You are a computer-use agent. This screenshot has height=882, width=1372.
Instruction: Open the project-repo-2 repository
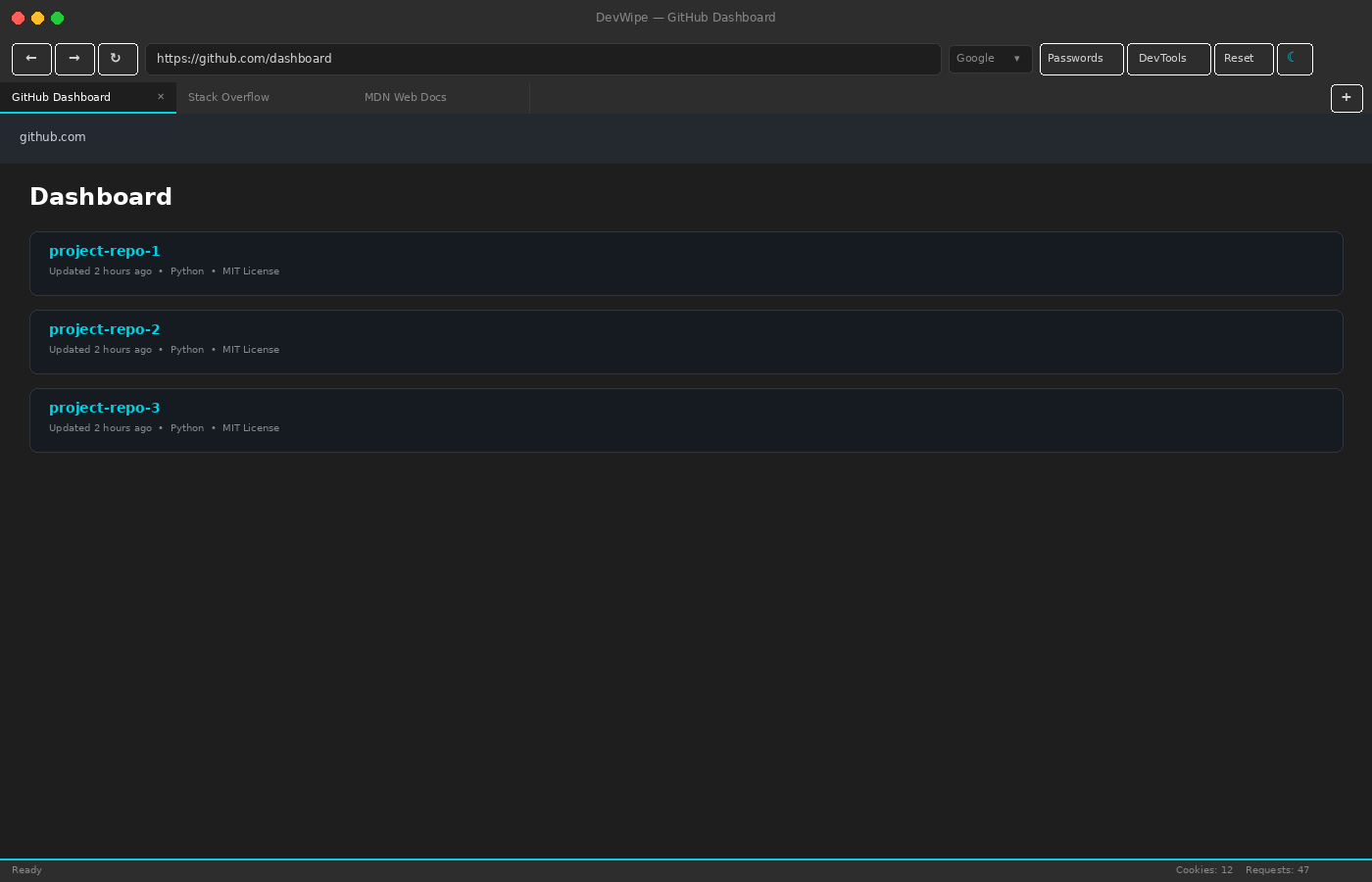point(104,329)
